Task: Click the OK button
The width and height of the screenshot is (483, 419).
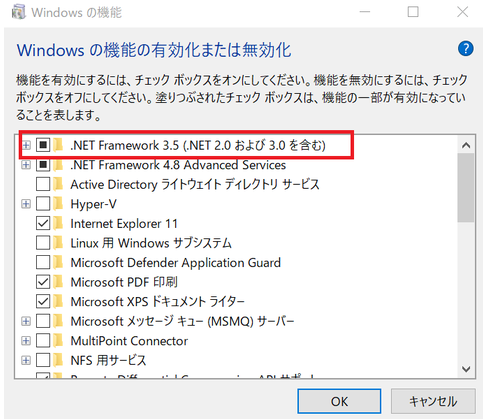Action: (x=339, y=401)
